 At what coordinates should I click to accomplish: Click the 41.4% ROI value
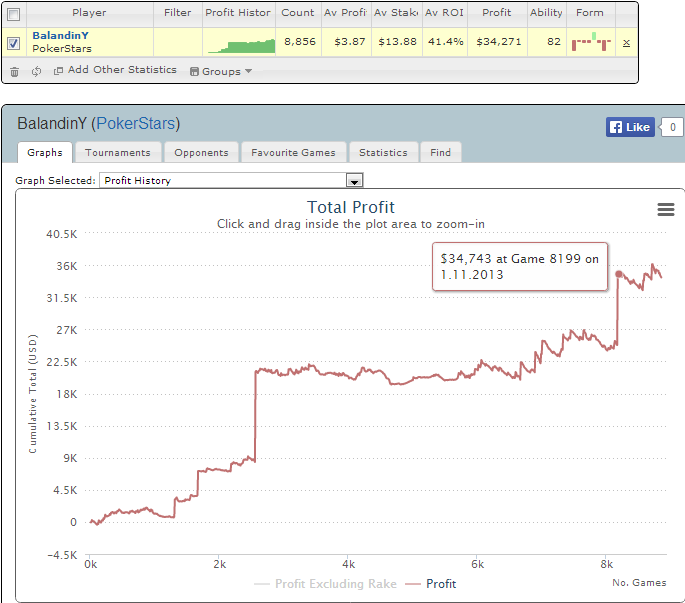[x=446, y=42]
